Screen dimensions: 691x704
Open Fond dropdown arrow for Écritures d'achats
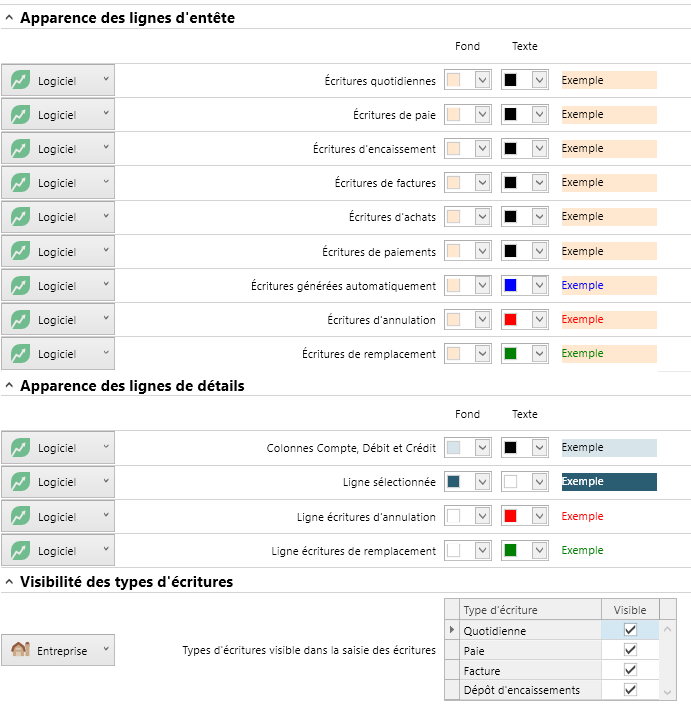click(x=482, y=216)
